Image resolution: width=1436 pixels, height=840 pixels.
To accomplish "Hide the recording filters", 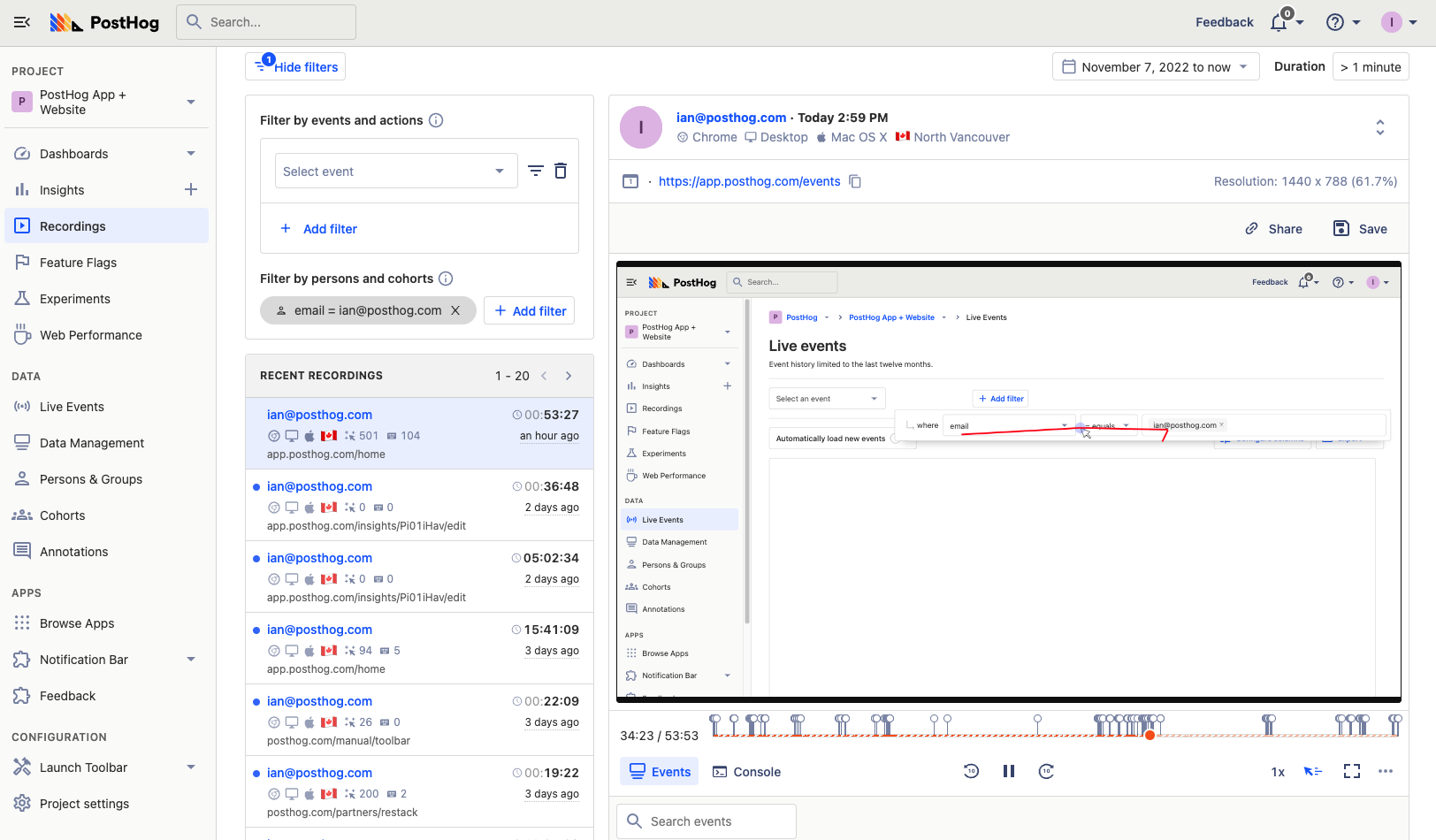I will (x=295, y=67).
